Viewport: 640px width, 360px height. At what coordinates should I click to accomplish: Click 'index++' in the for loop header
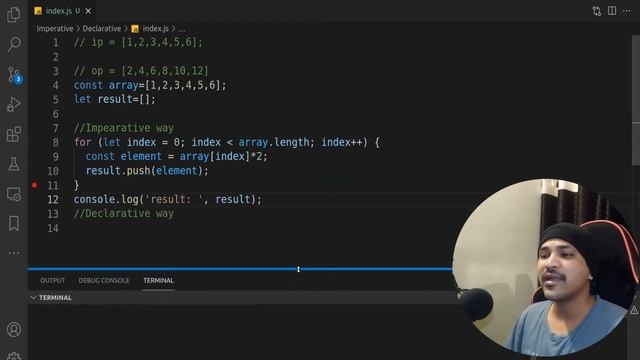(x=342, y=142)
